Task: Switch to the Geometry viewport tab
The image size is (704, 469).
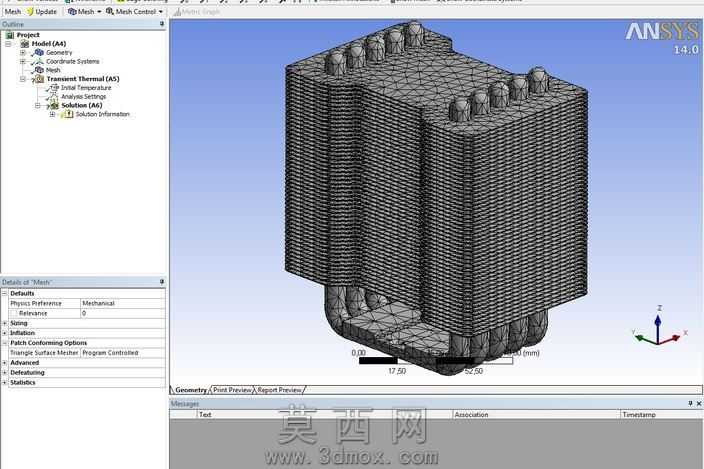Action: 190,390
